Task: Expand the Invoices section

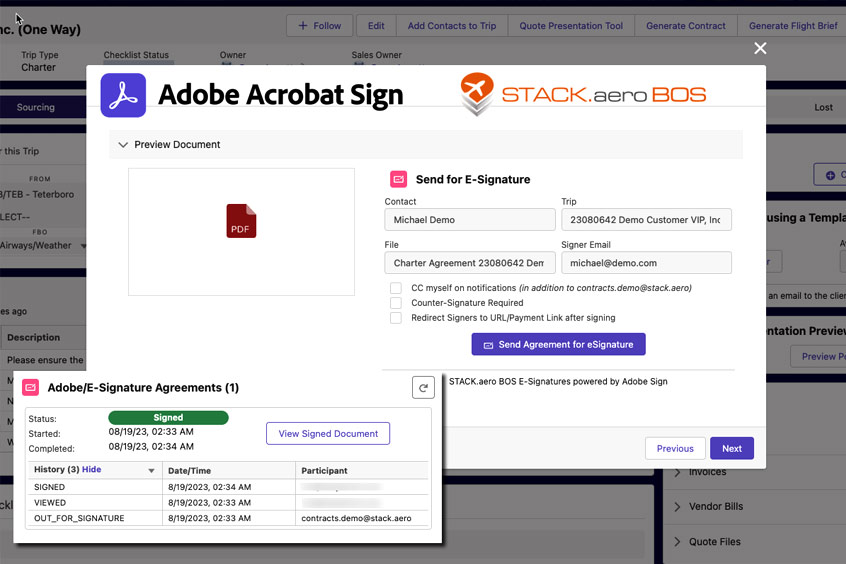Action: tap(678, 472)
